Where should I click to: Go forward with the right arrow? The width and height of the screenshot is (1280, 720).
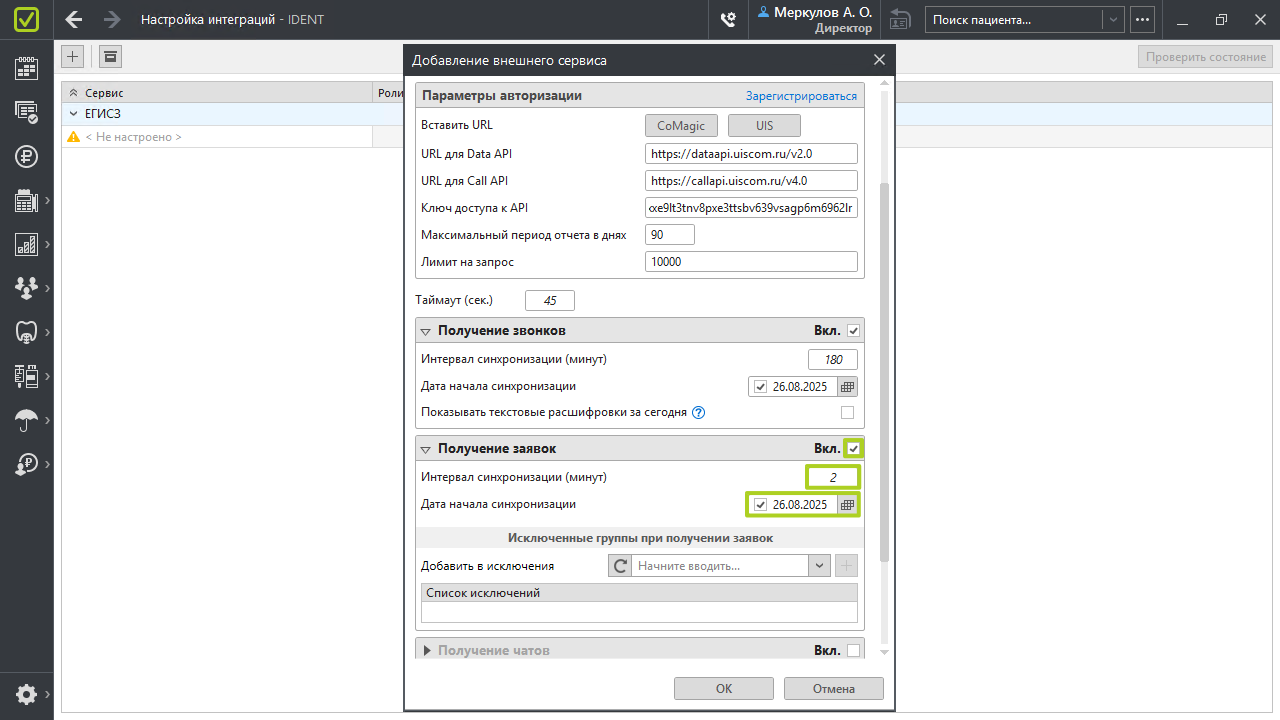pyautogui.click(x=112, y=19)
